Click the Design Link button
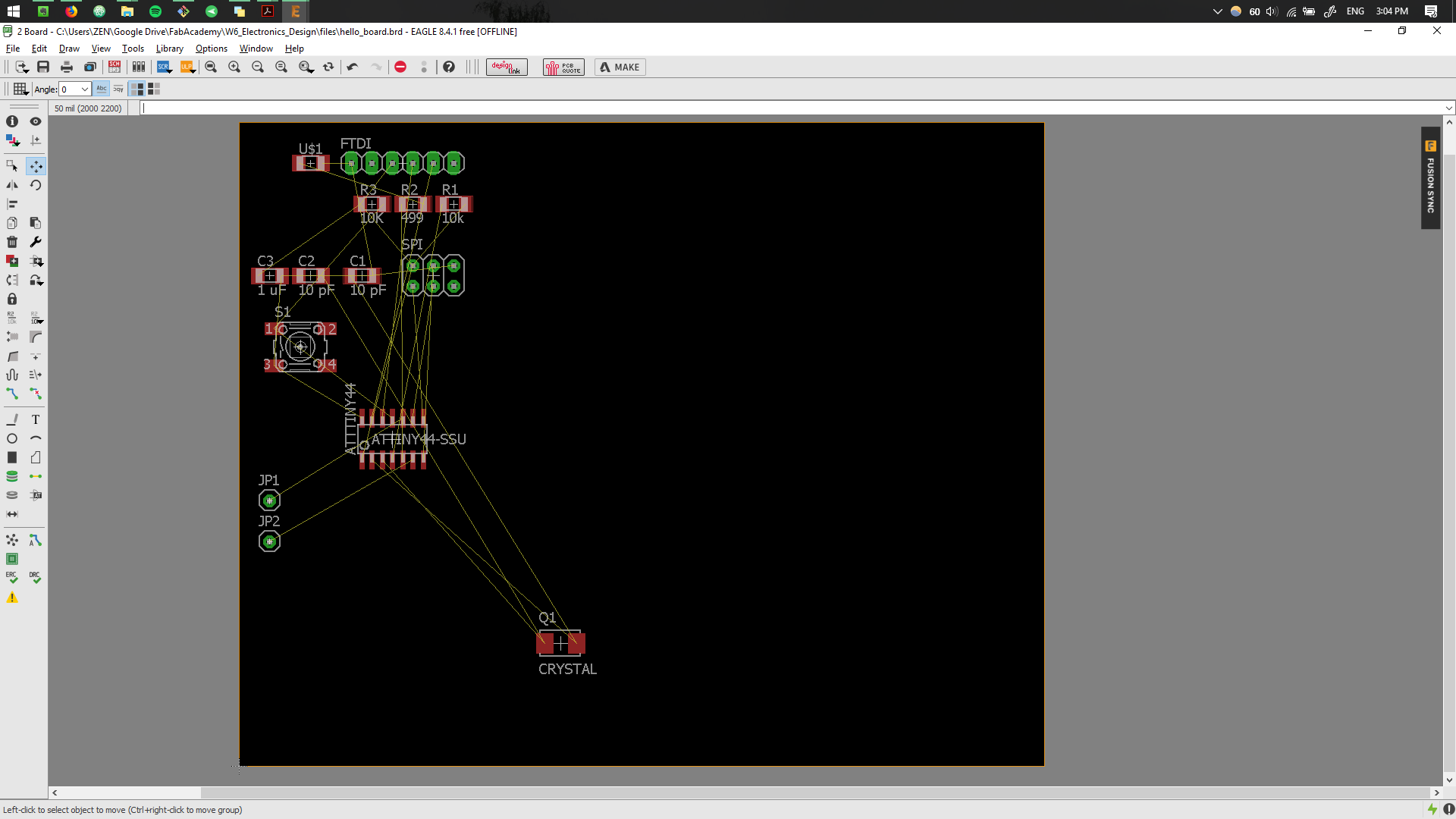 pyautogui.click(x=507, y=67)
